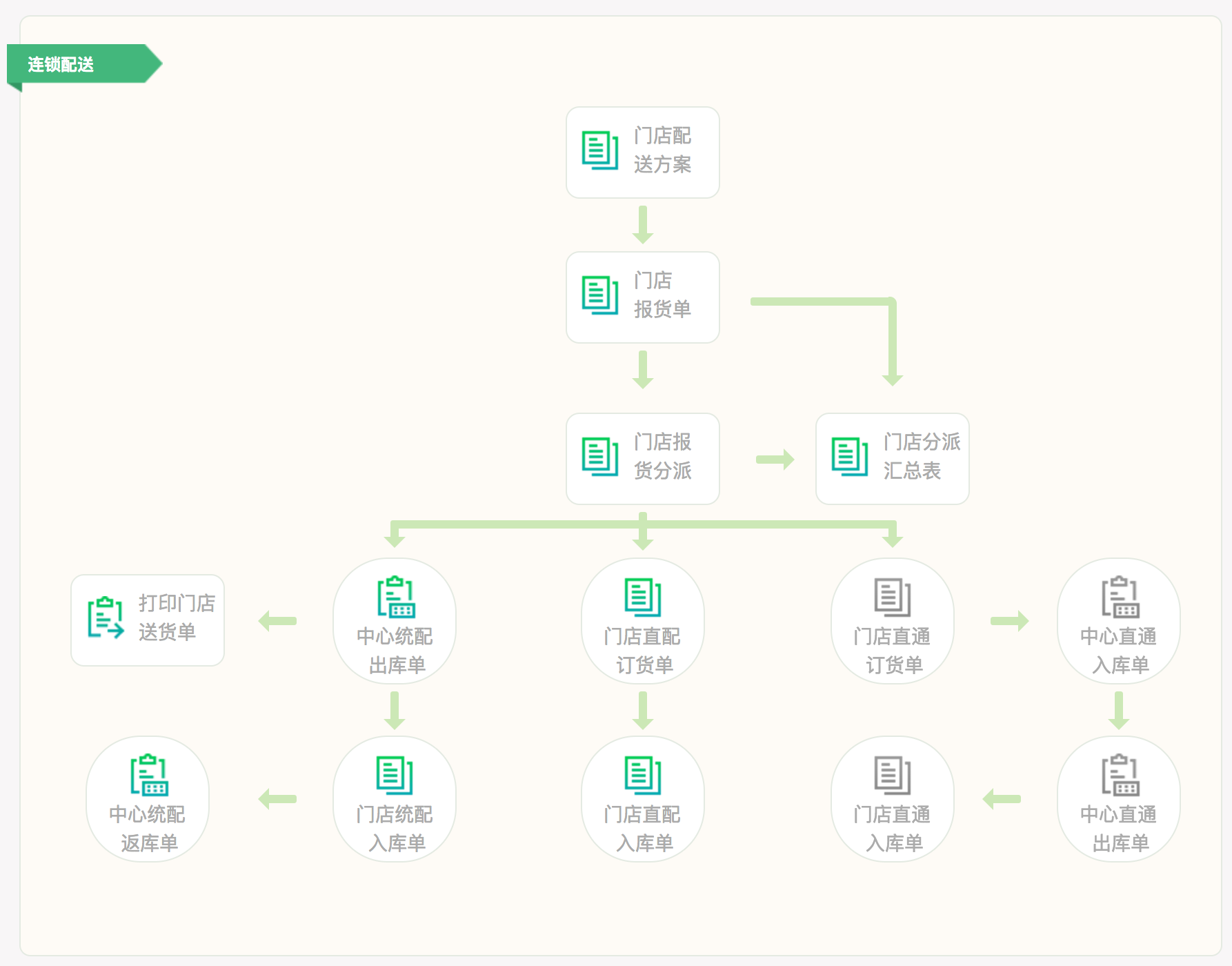Viewport: 1232px width, 966px height.
Task: Click the 中心统配返库单 icon
Action: coord(148,775)
